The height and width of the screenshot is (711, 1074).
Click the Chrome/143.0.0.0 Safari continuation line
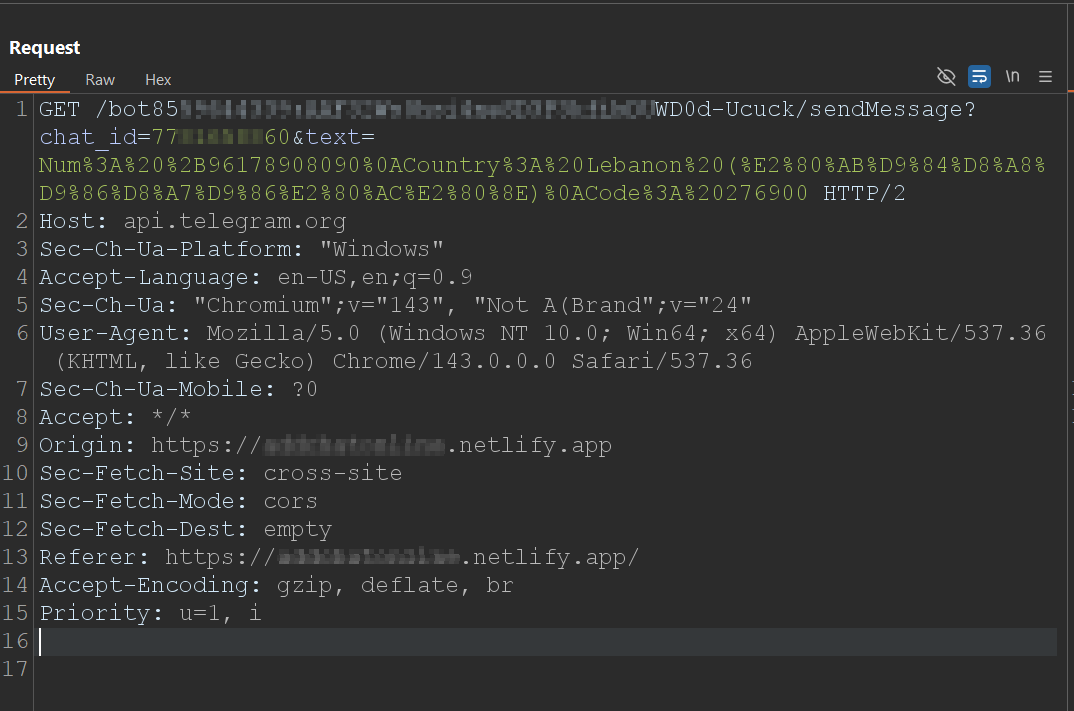pos(404,362)
